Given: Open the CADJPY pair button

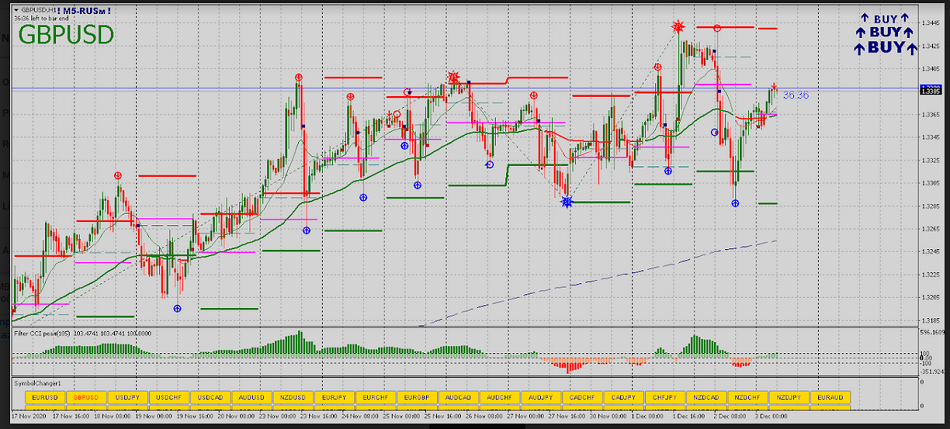Looking at the screenshot, I should 622,397.
